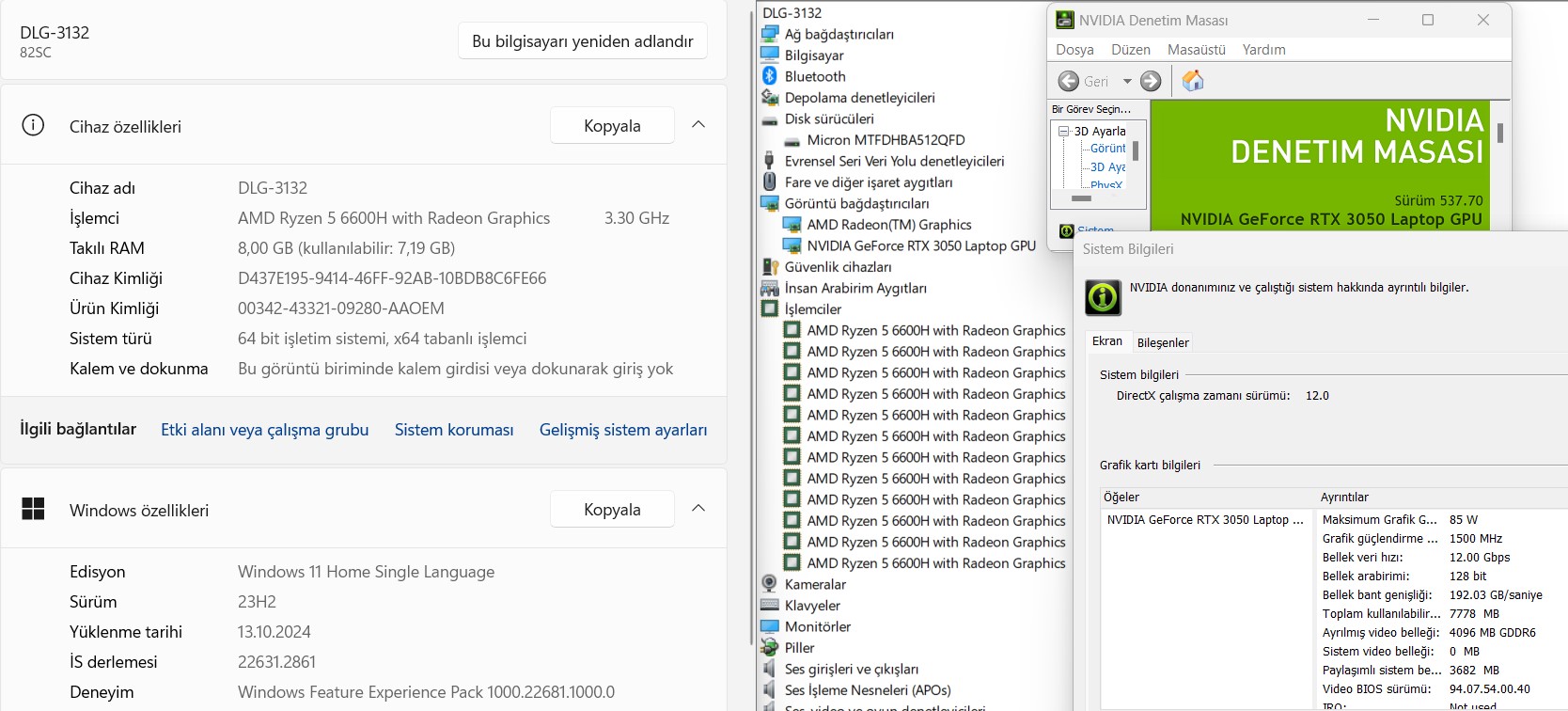Image resolution: width=1568 pixels, height=711 pixels.
Task: Click the Cihaz özellikleri info circle icon
Action: click(33, 125)
